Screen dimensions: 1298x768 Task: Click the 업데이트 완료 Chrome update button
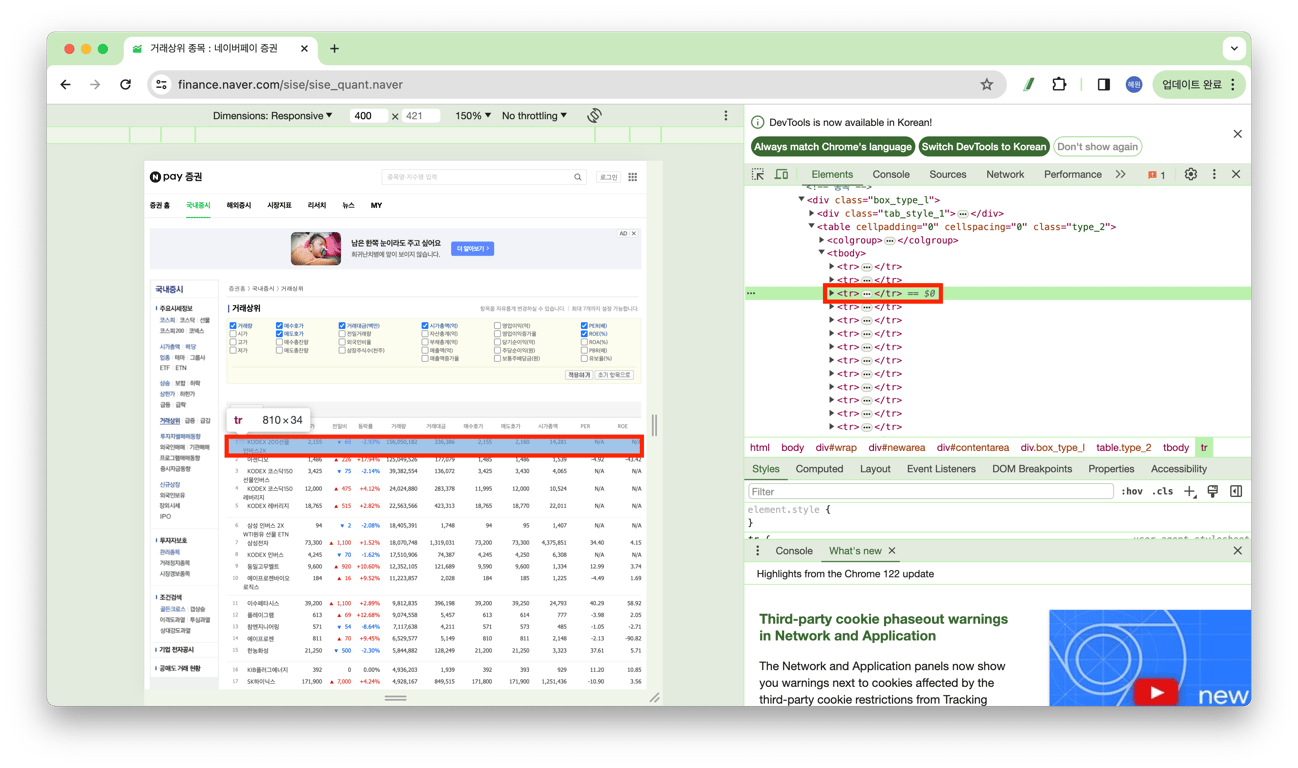pos(1201,85)
